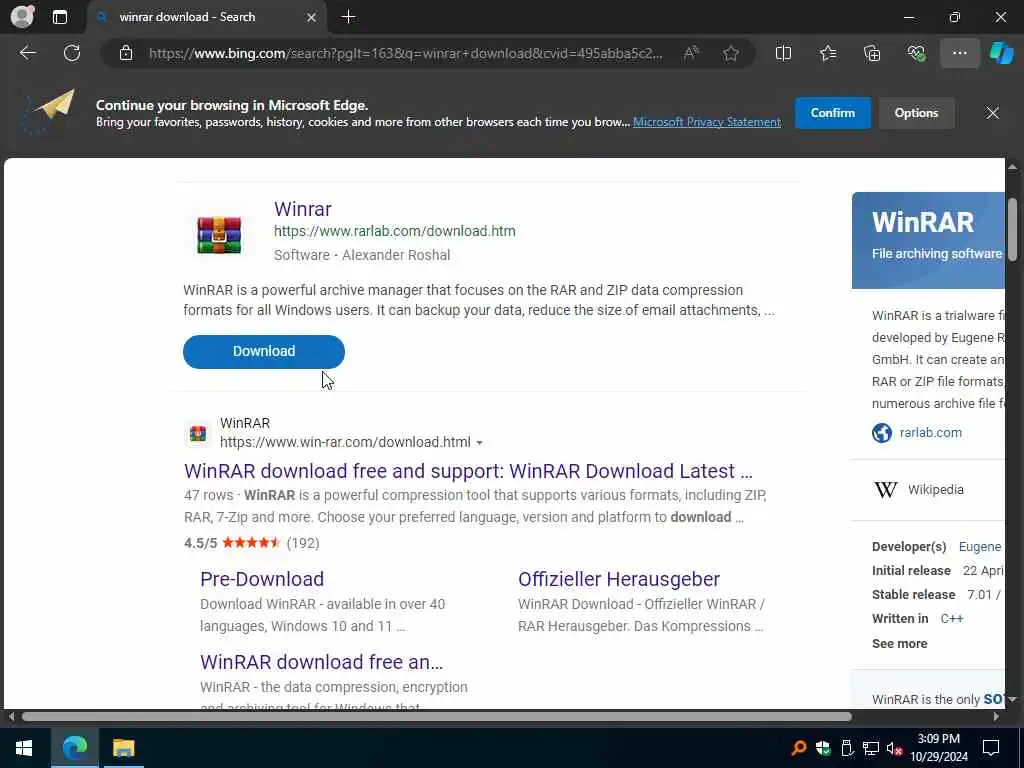Viewport: 1024px width, 768px height.
Task: Open Favorites list icon
Action: coord(828,53)
